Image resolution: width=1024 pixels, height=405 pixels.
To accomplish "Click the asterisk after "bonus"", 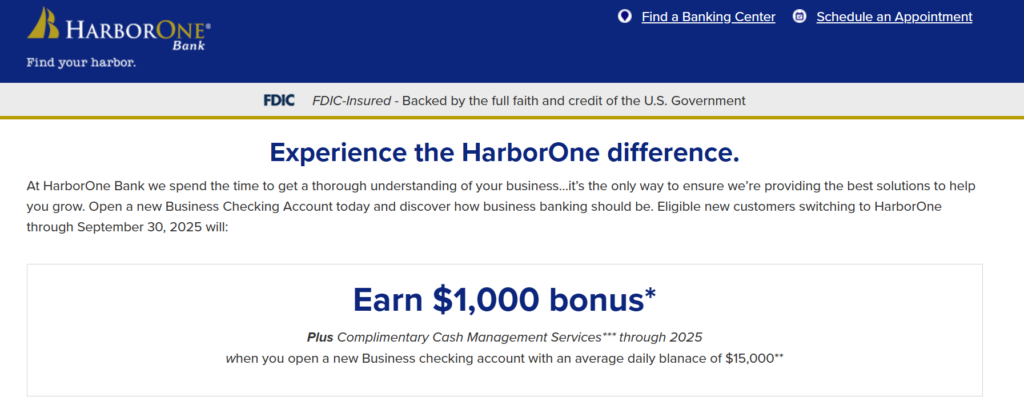I will tap(650, 294).
